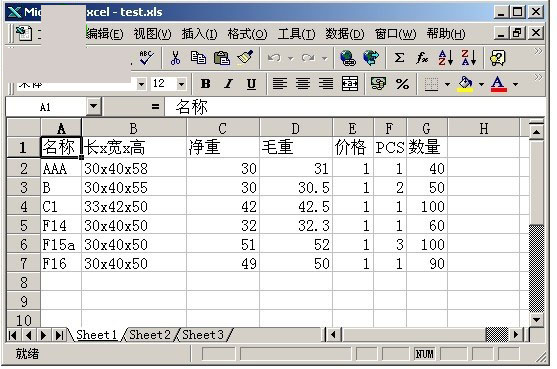
Task: Align cell text to the right
Action: click(326, 84)
